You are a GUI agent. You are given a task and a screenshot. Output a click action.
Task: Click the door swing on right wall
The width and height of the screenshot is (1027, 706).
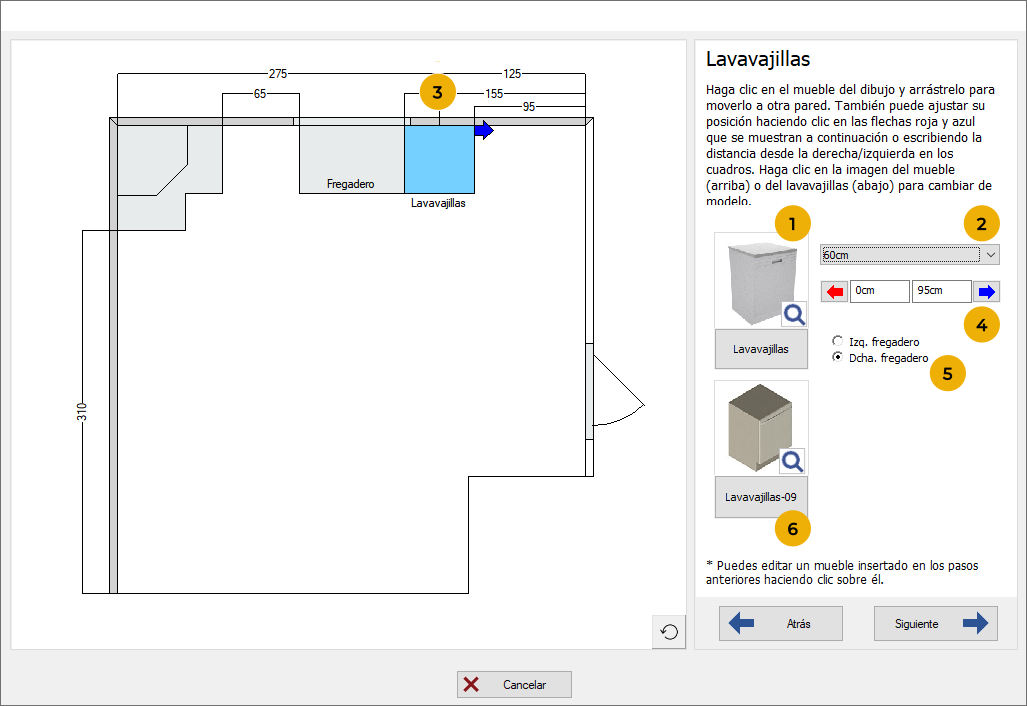(618, 392)
